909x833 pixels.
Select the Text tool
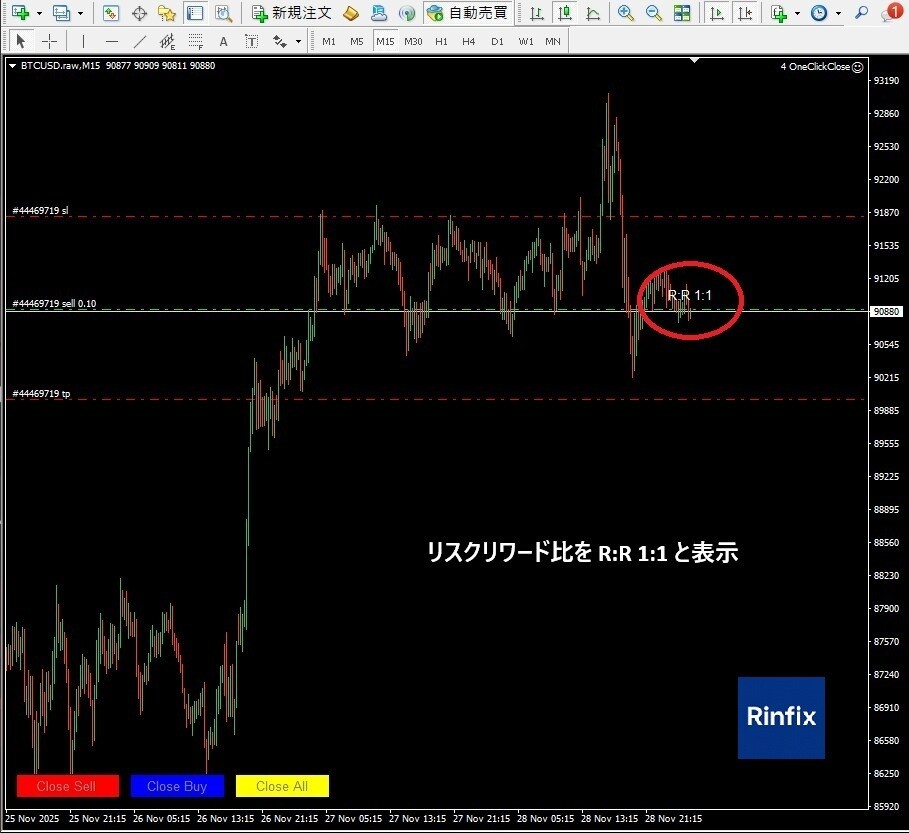pyautogui.click(x=223, y=41)
